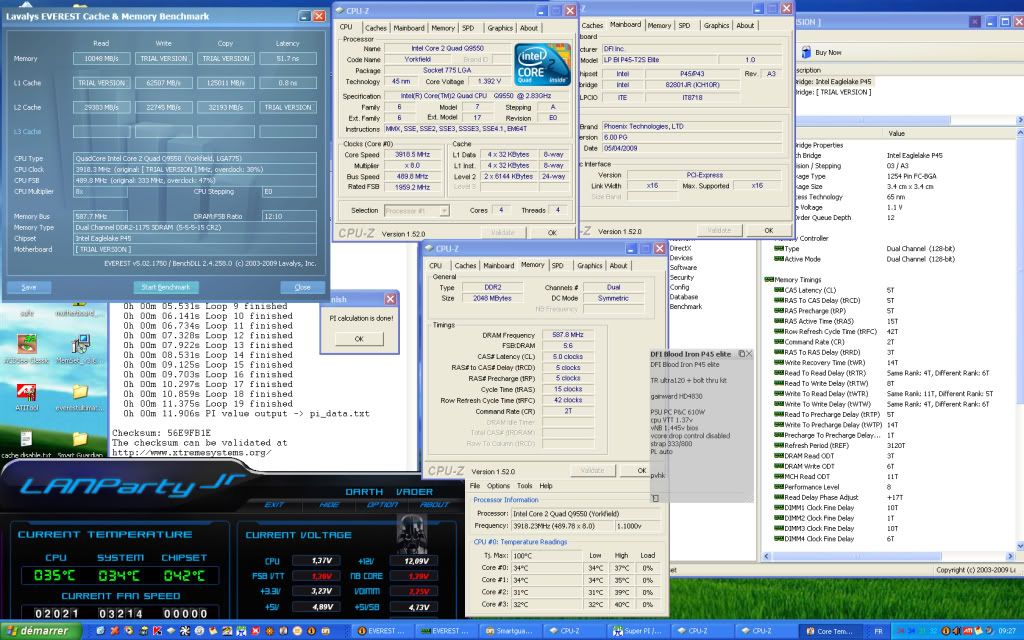Open About tab in CPU-Z mainboard window
The image size is (1024, 640).
745,25
